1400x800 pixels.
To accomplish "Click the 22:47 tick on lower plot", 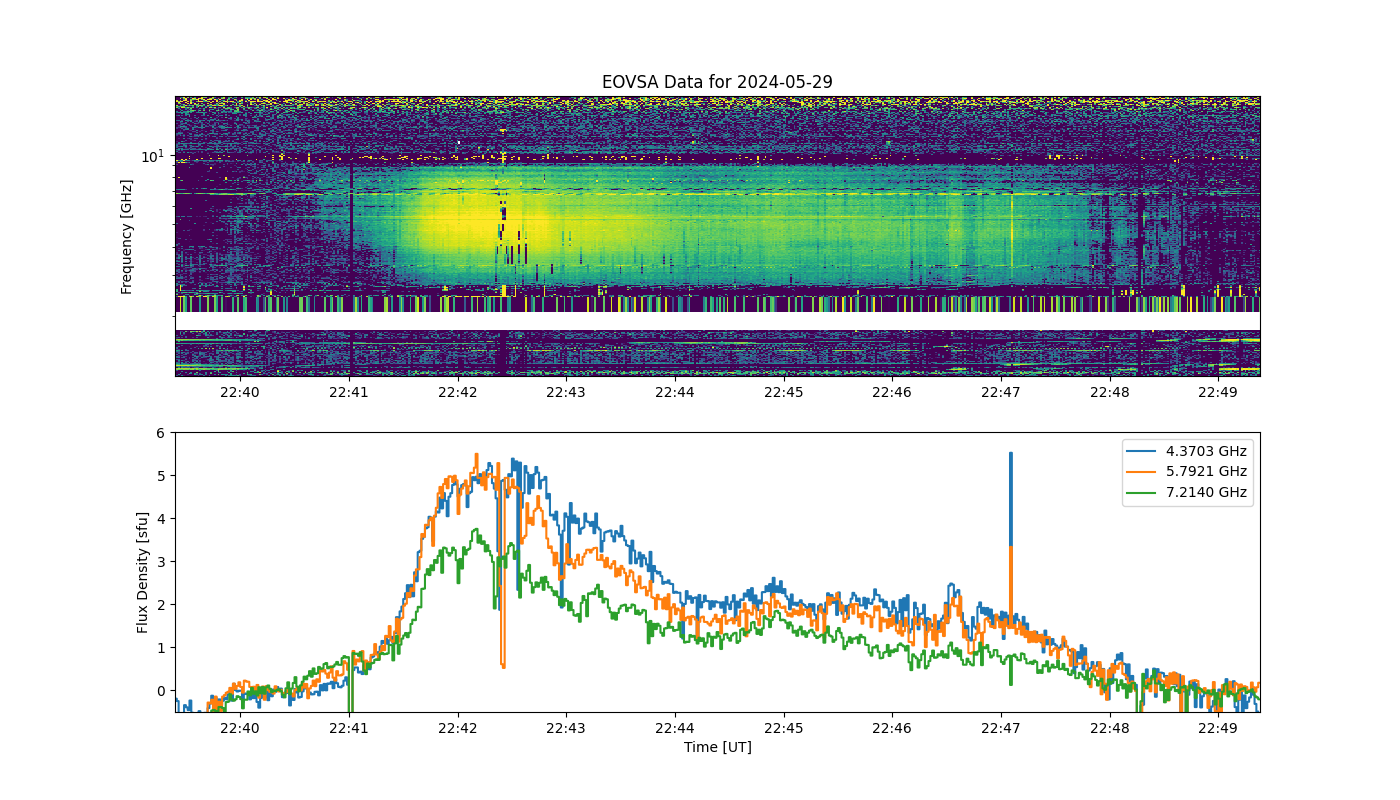I will point(1001,728).
